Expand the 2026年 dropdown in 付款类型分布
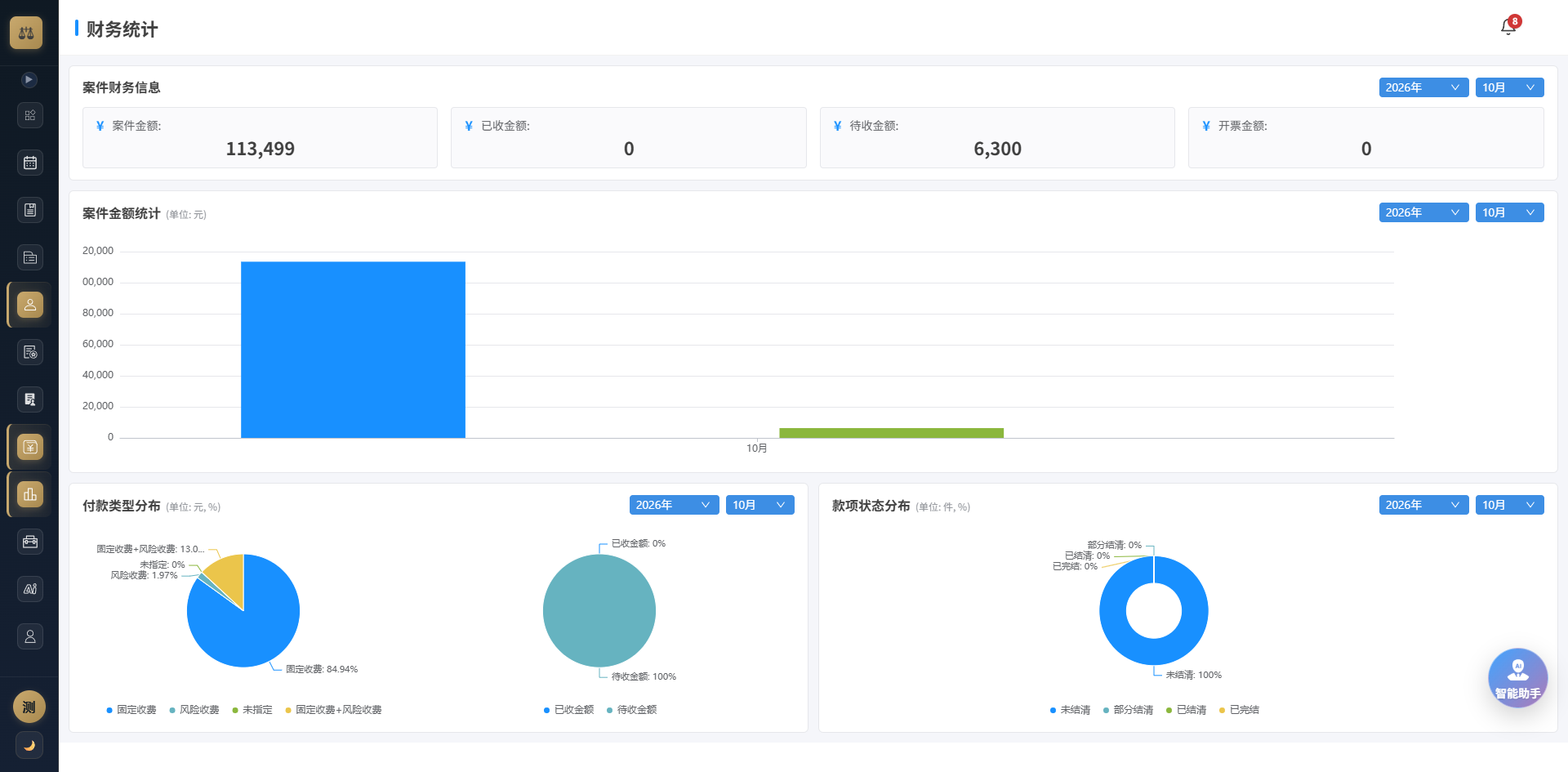The image size is (1568, 772). tap(674, 505)
